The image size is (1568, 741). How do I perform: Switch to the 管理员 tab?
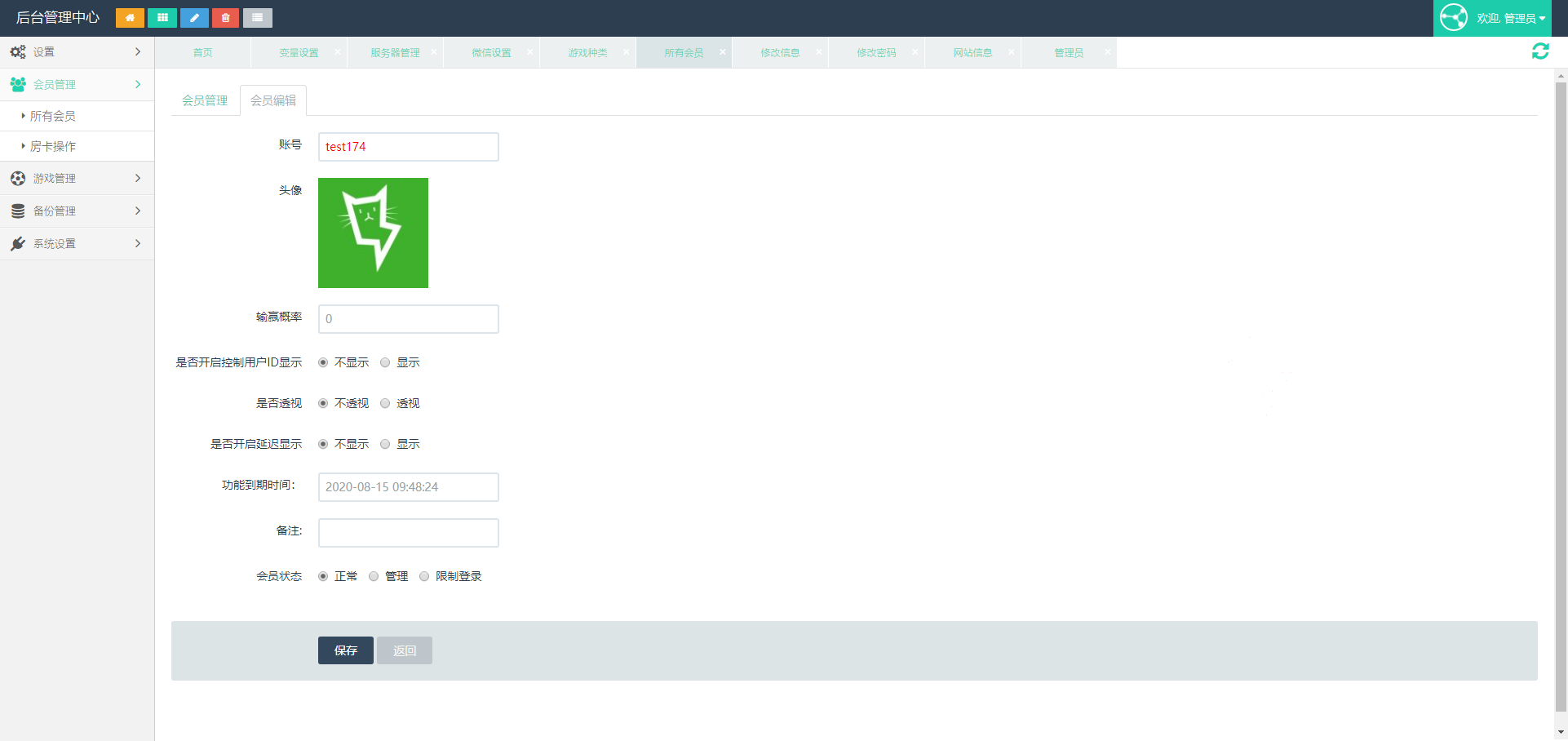pos(1069,52)
